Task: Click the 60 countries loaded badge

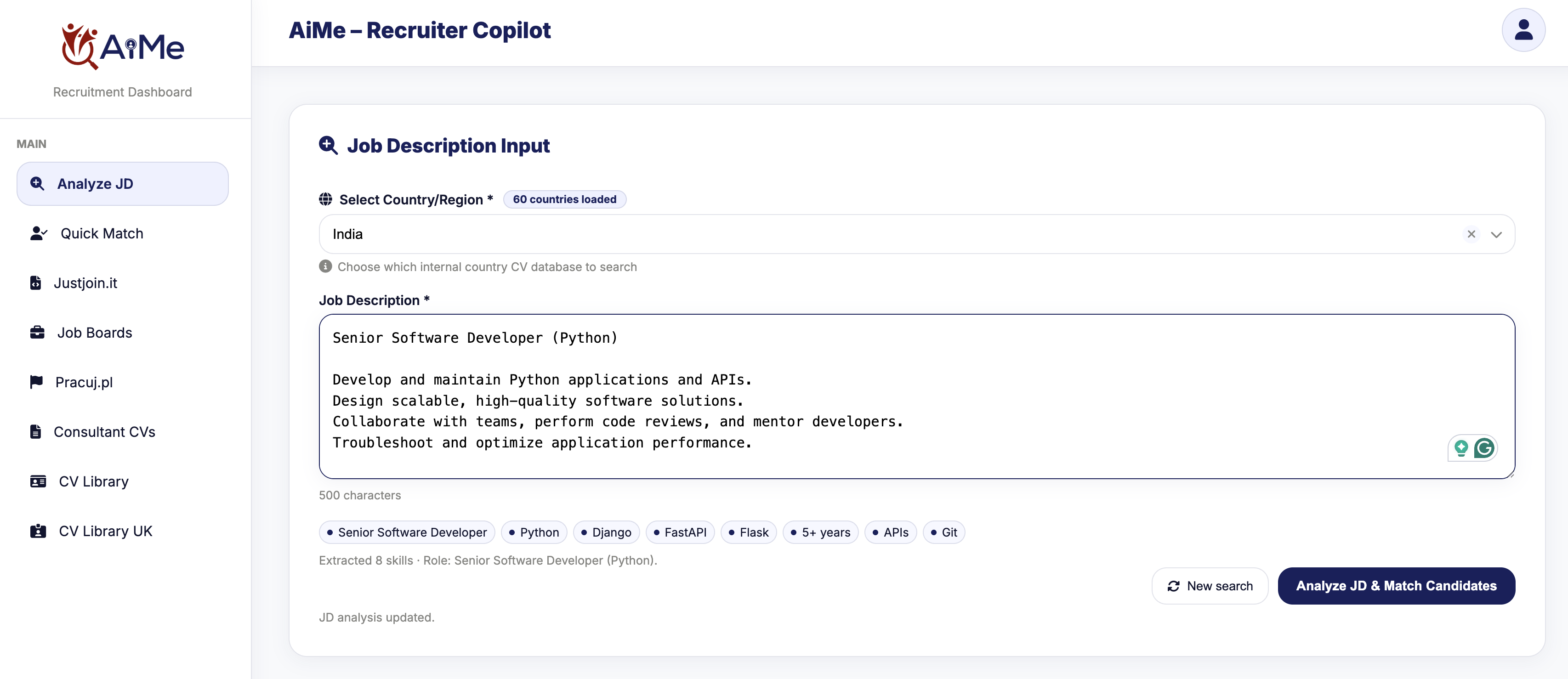Action: 564,199
